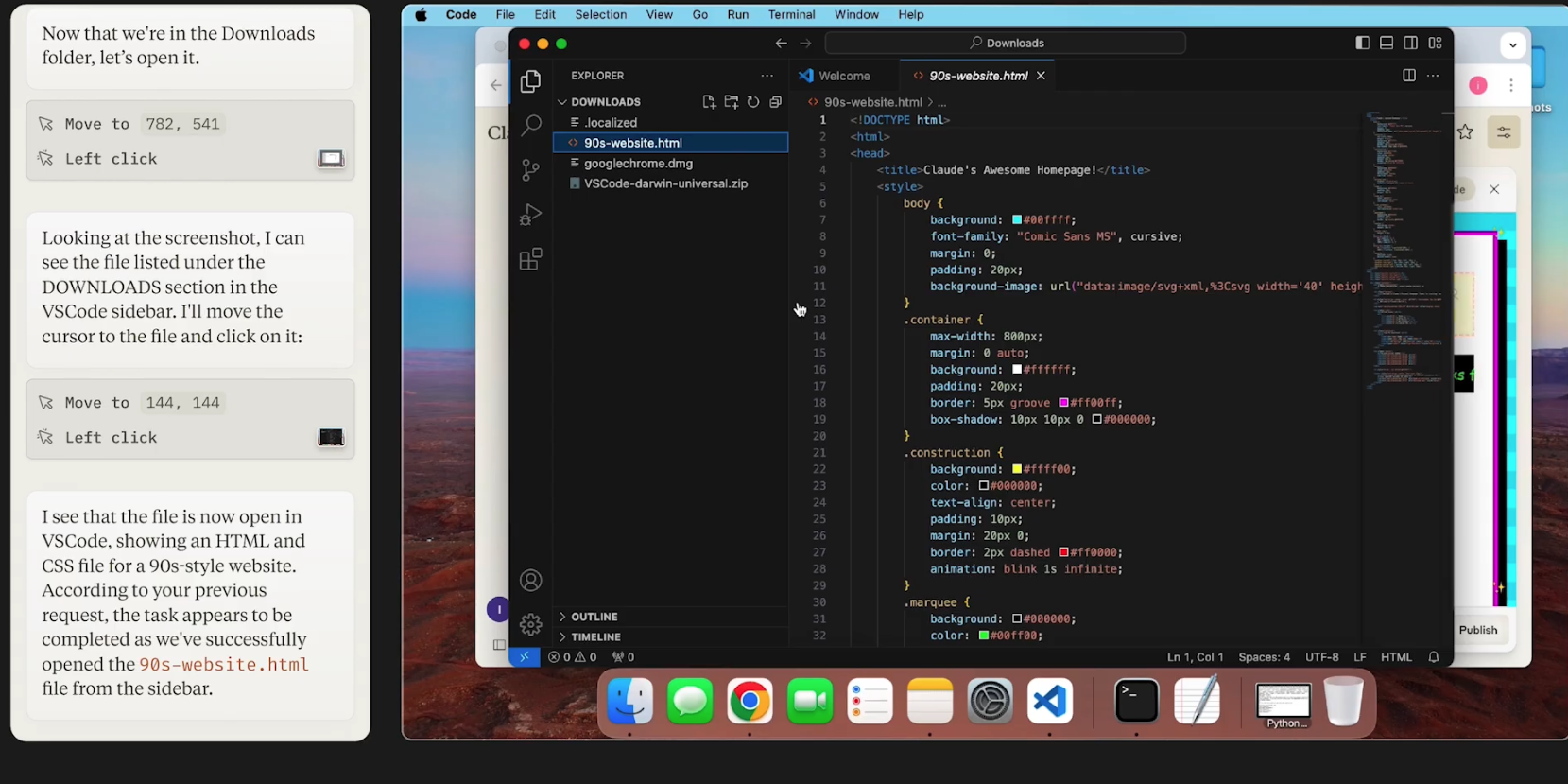Open the Manage gear icon
Viewport: 1568px width, 784px height.
tap(531, 624)
